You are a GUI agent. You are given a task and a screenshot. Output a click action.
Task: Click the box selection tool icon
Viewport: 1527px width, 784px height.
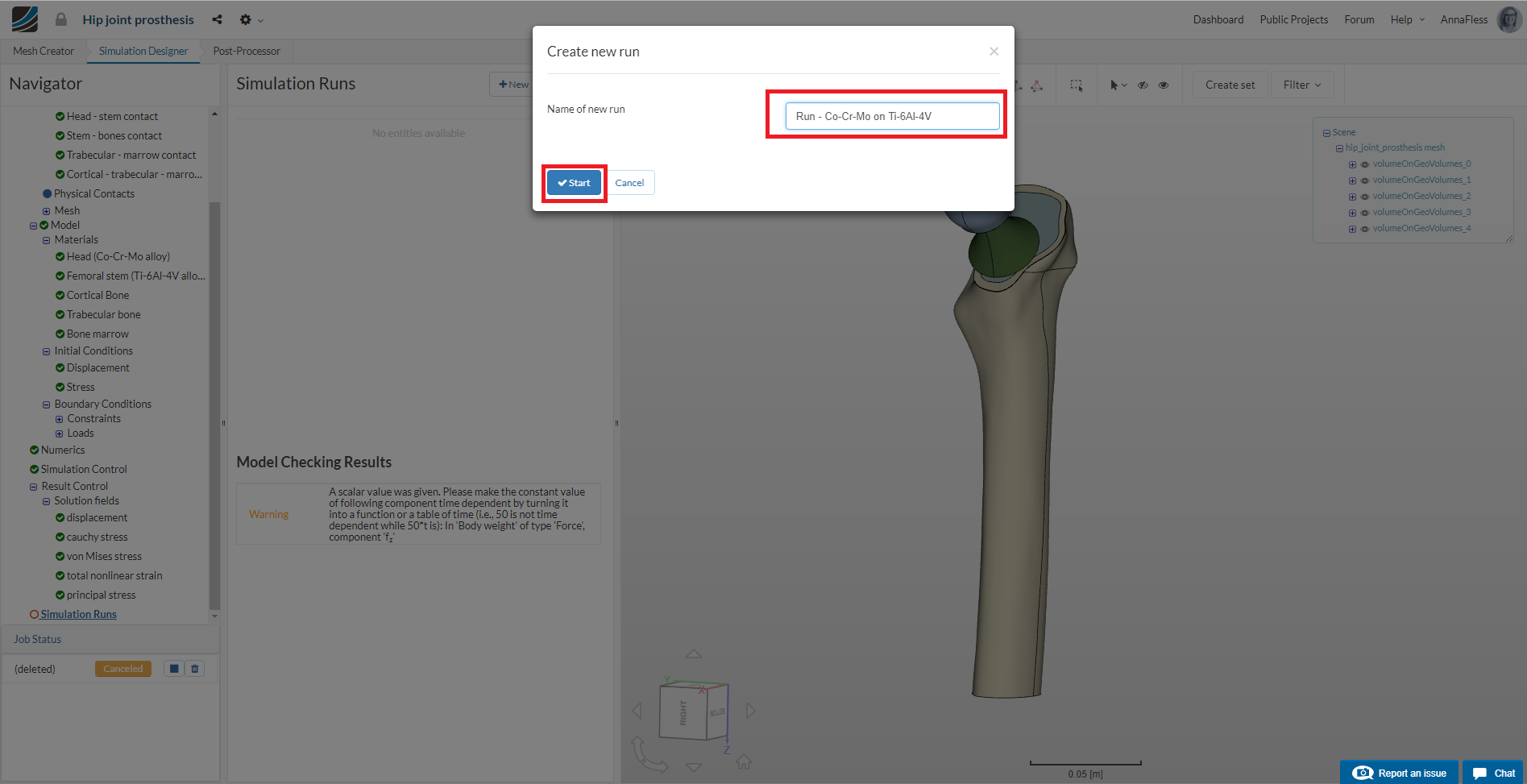pyautogui.click(x=1077, y=85)
